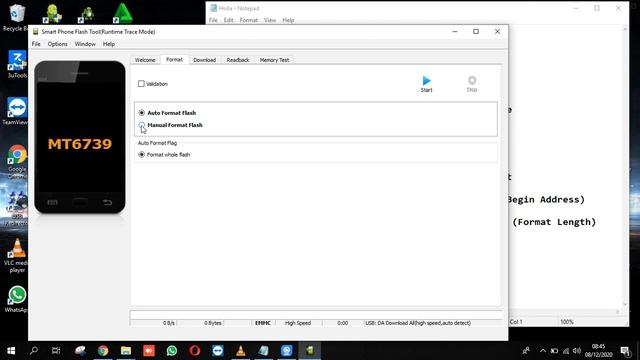Open TeamViewer from the taskbar

point(218,351)
